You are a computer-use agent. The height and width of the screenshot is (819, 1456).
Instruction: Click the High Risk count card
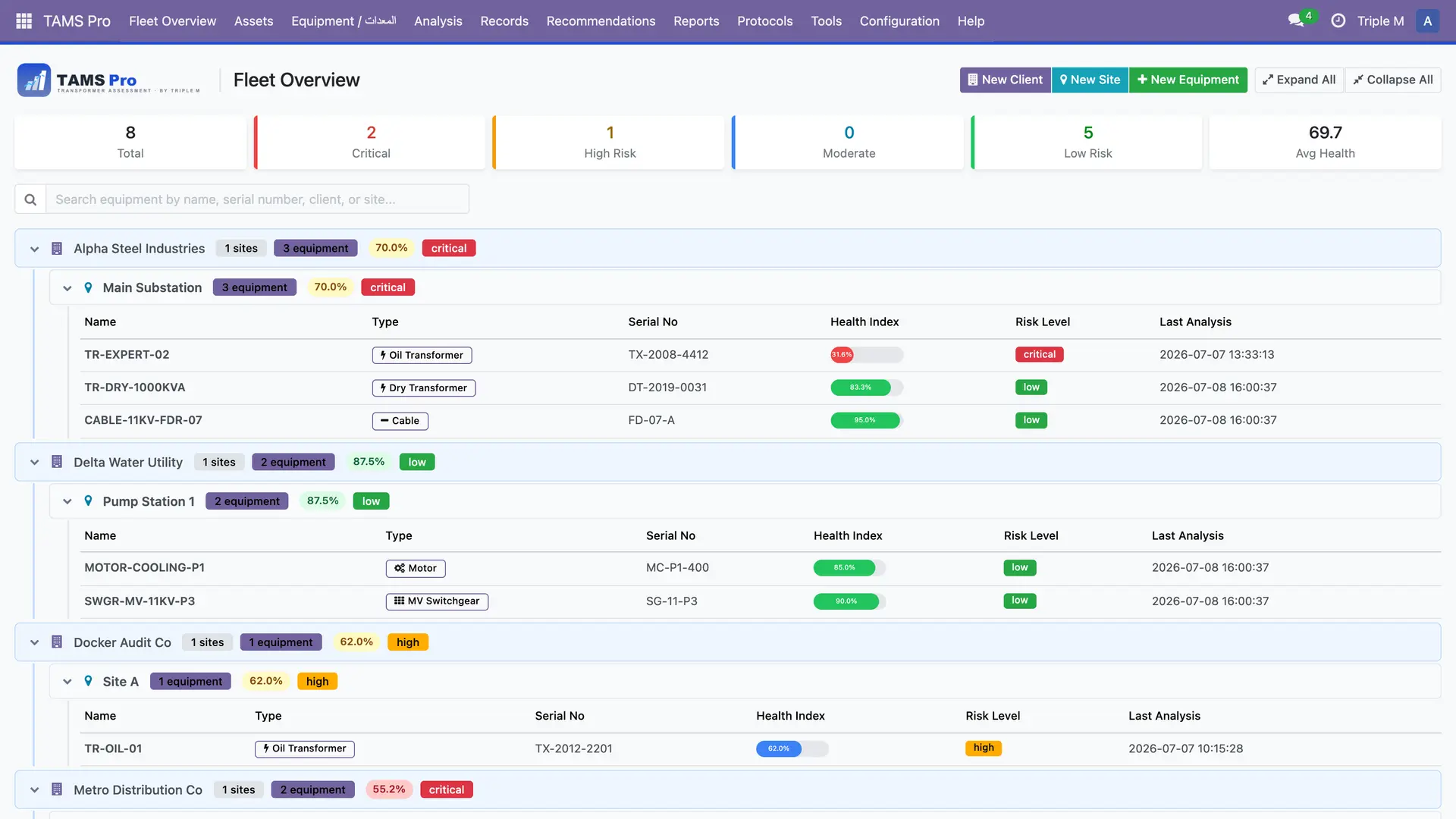(610, 143)
